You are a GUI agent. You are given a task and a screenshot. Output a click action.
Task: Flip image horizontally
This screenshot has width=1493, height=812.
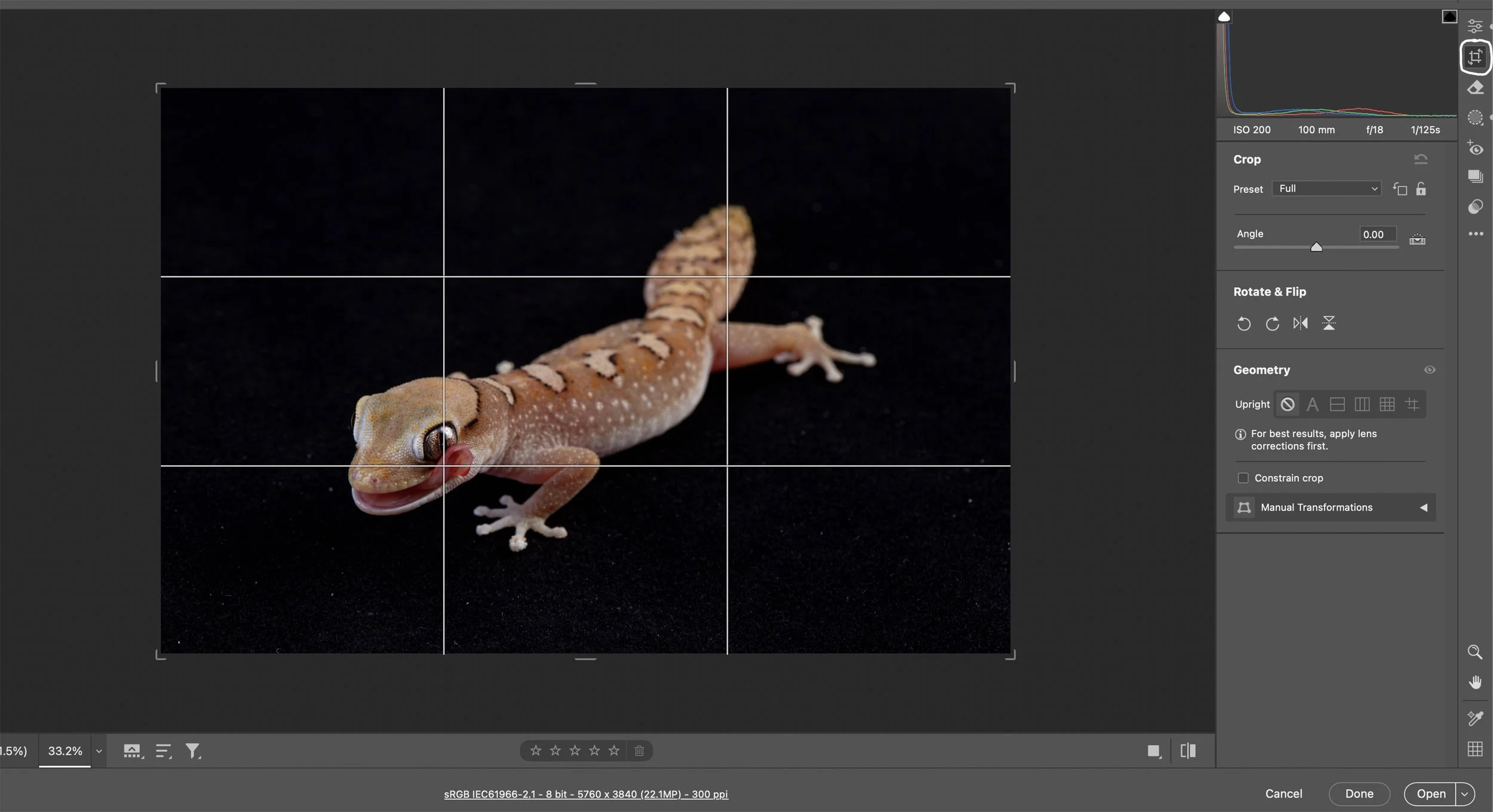point(1300,324)
